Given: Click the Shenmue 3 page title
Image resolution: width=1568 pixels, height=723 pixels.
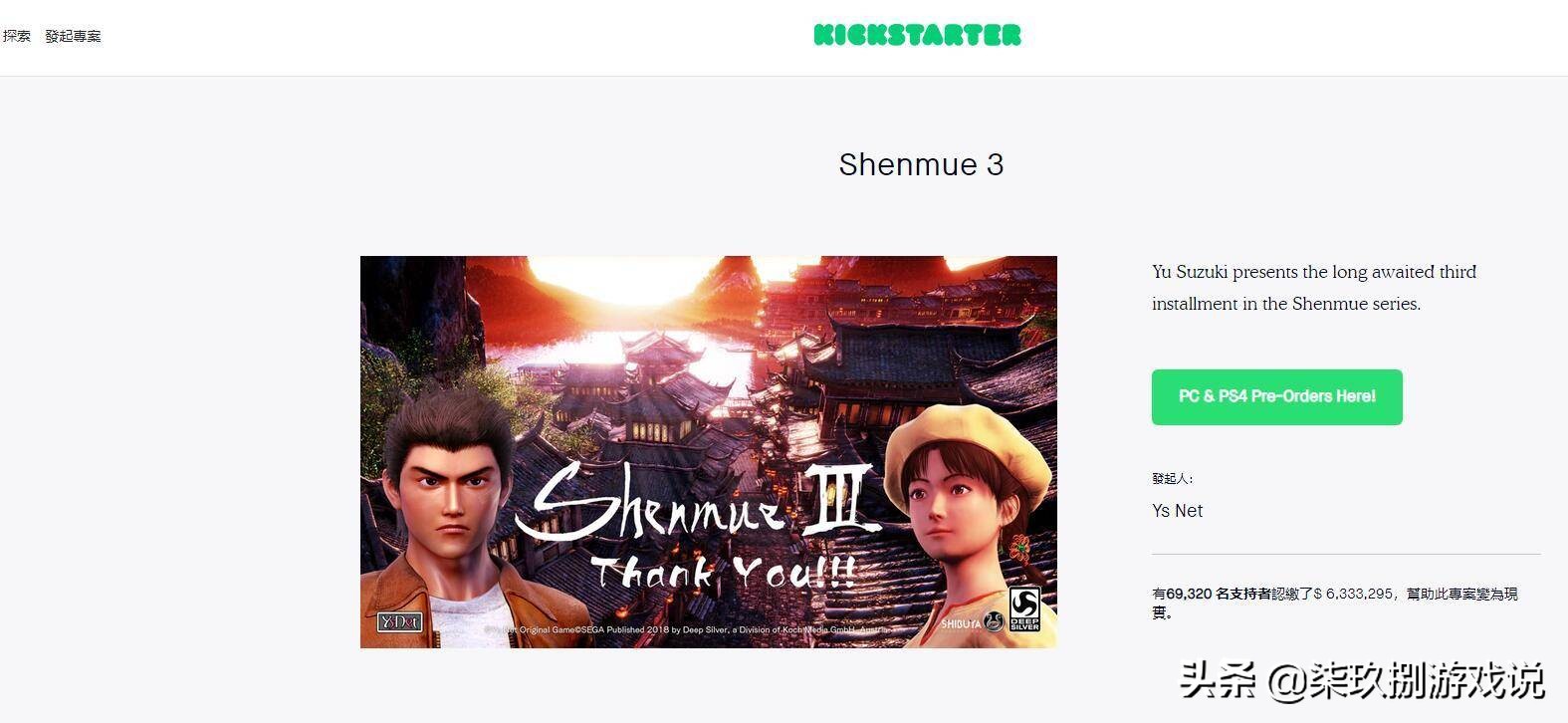Looking at the screenshot, I should tap(921, 164).
